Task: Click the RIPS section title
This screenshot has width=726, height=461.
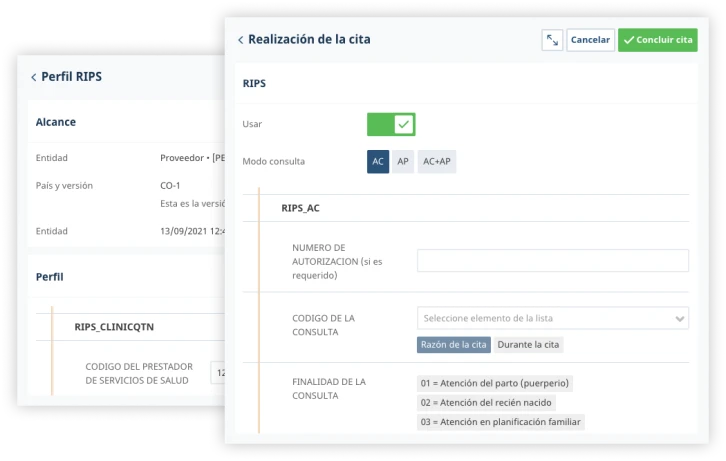Action: (254, 84)
